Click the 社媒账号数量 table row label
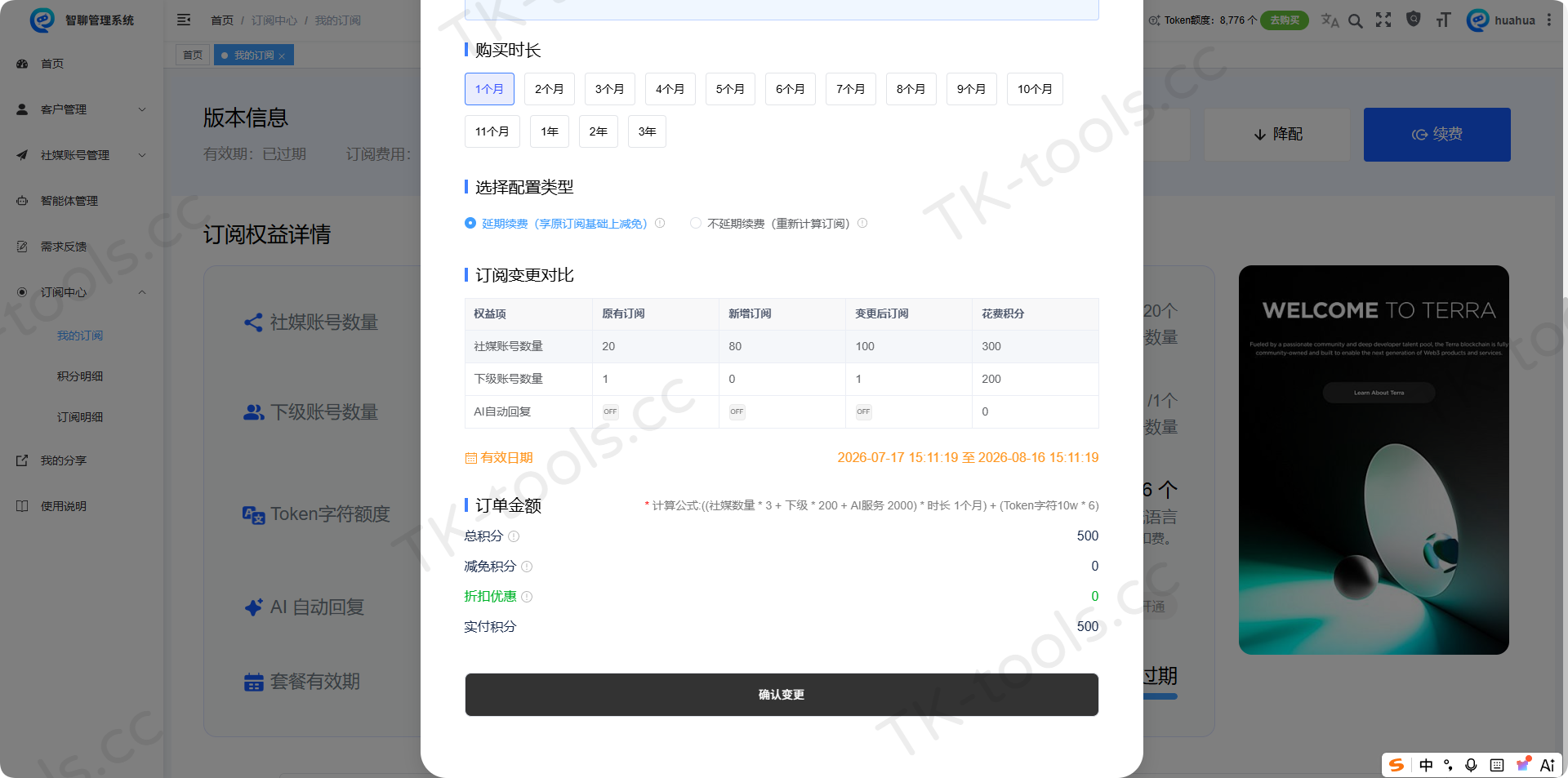The image size is (1568, 778). point(508,346)
